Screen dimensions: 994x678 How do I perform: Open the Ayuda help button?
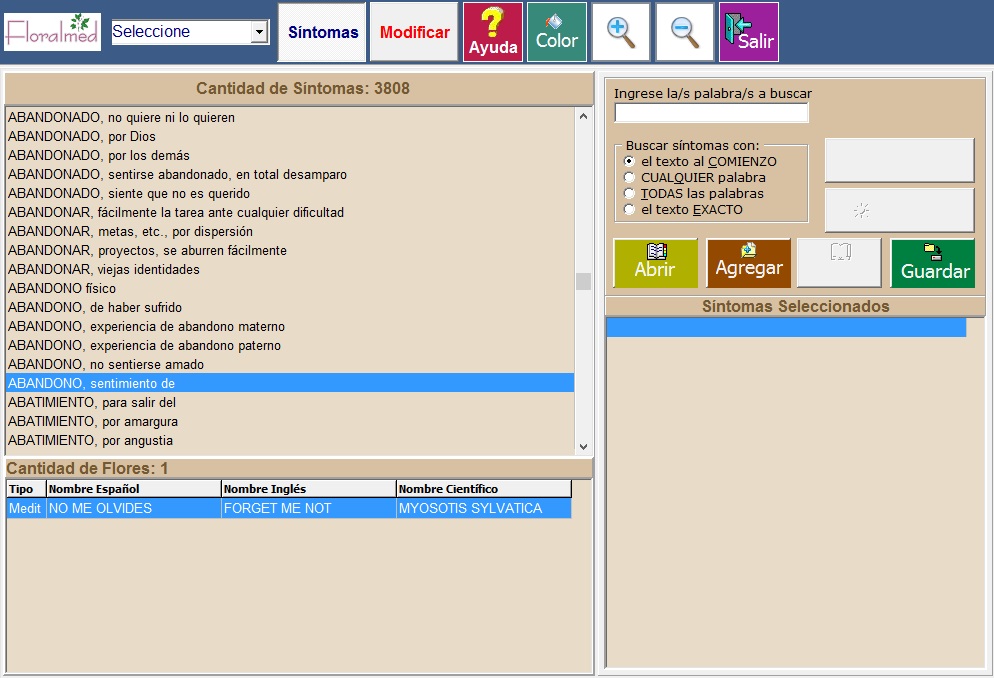[493, 32]
